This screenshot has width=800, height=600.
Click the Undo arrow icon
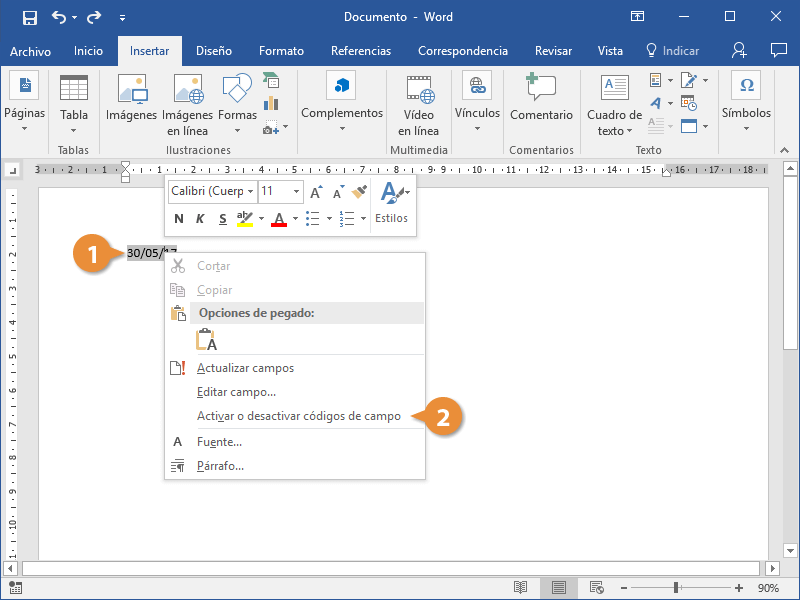tap(58, 17)
